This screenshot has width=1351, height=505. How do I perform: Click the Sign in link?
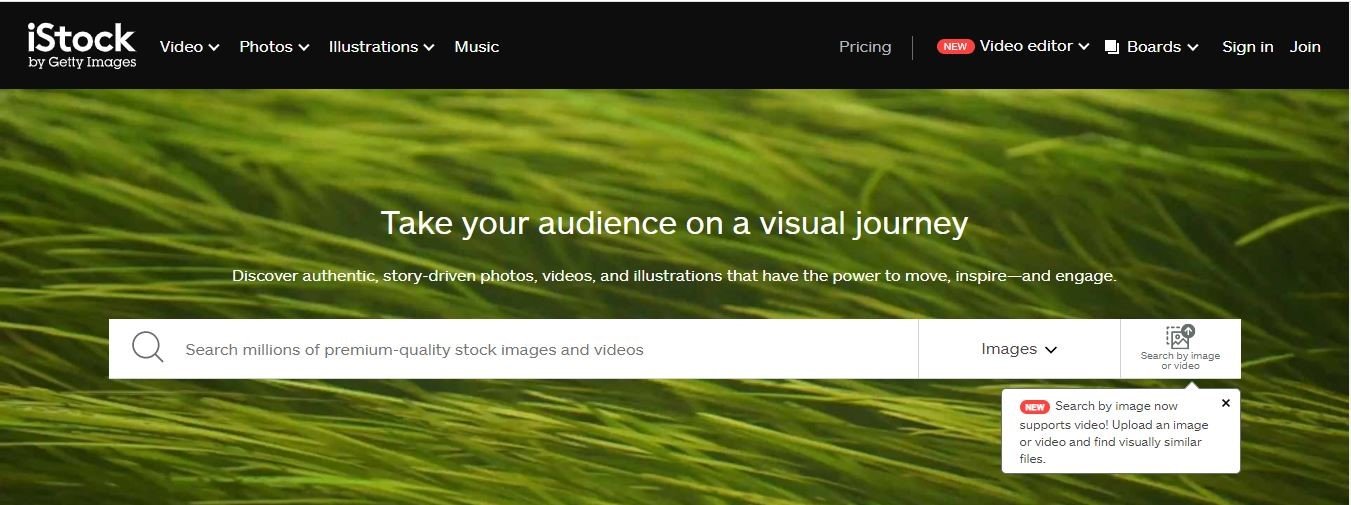click(1248, 47)
